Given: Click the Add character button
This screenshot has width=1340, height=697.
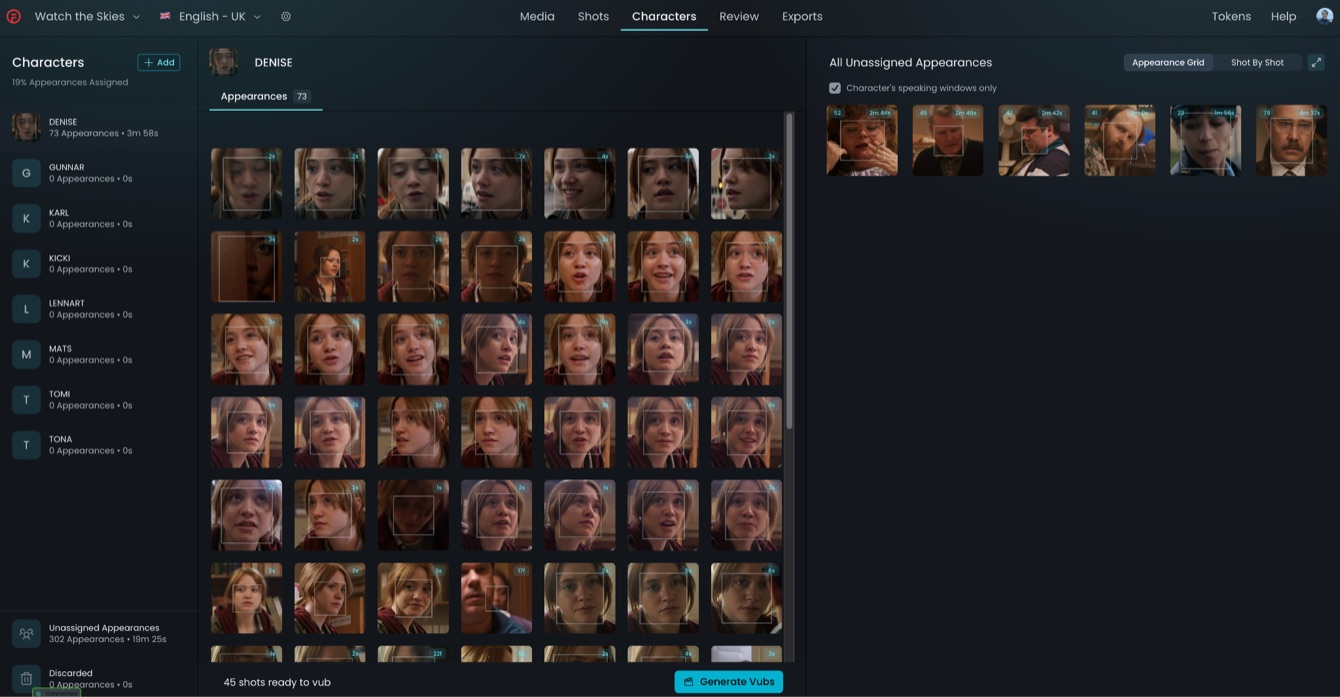Looking at the screenshot, I should tap(159, 62).
